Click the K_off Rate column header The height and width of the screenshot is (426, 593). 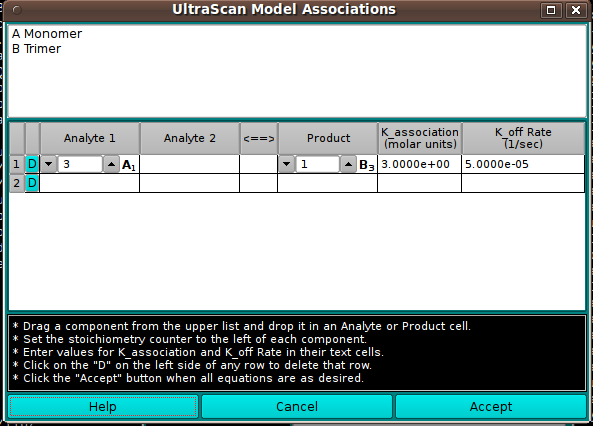pyautogui.click(x=523, y=138)
